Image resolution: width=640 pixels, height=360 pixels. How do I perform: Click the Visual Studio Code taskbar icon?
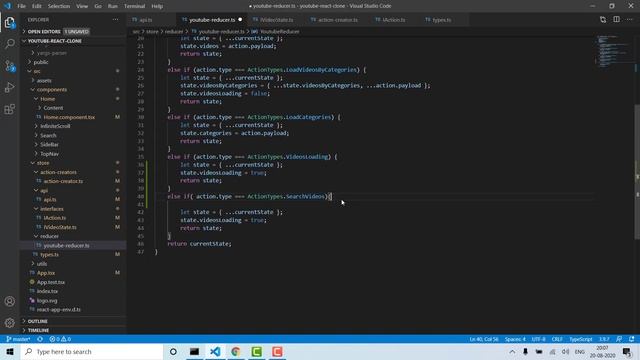[x=215, y=351]
